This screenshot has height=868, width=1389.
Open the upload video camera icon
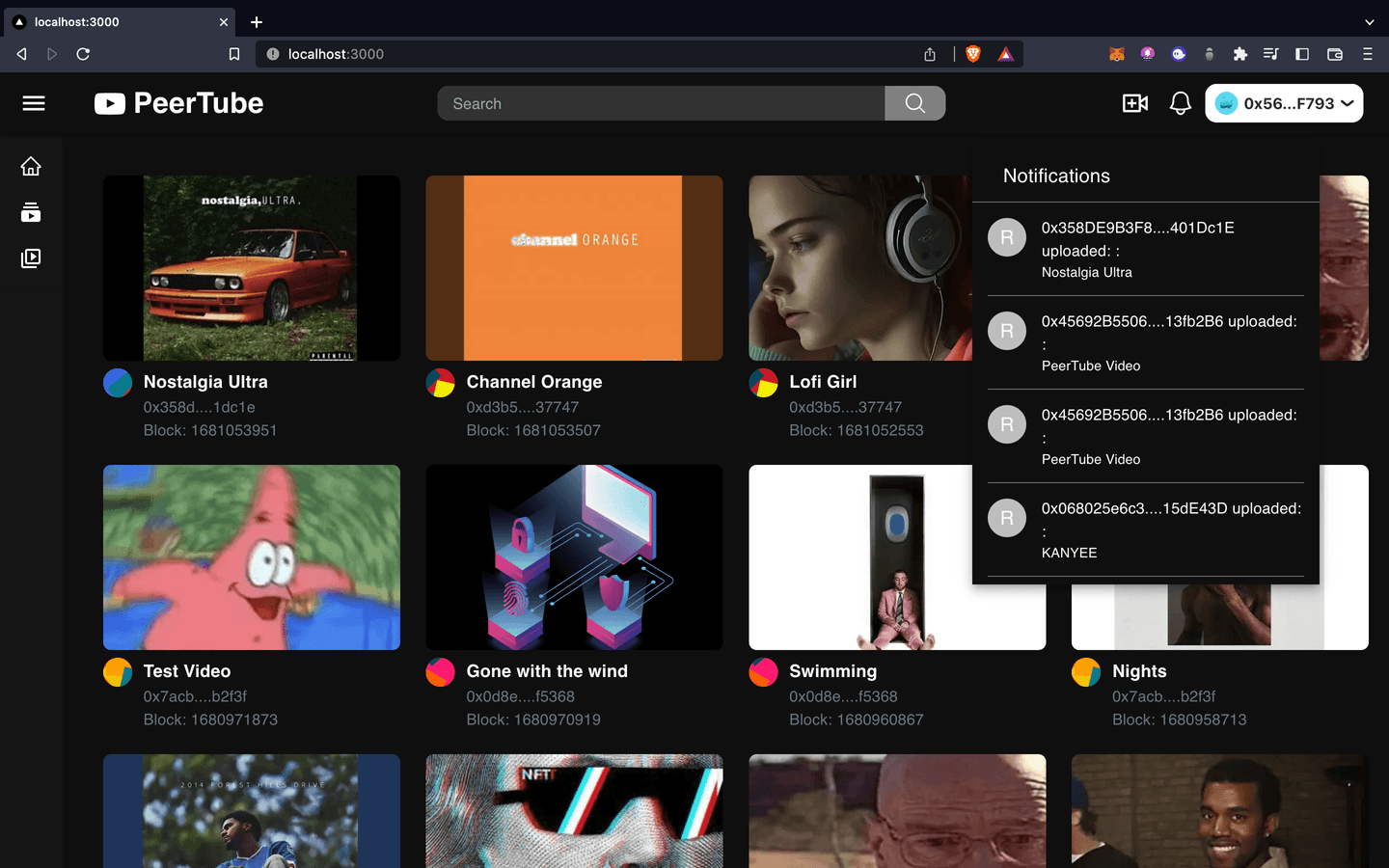coord(1135,103)
